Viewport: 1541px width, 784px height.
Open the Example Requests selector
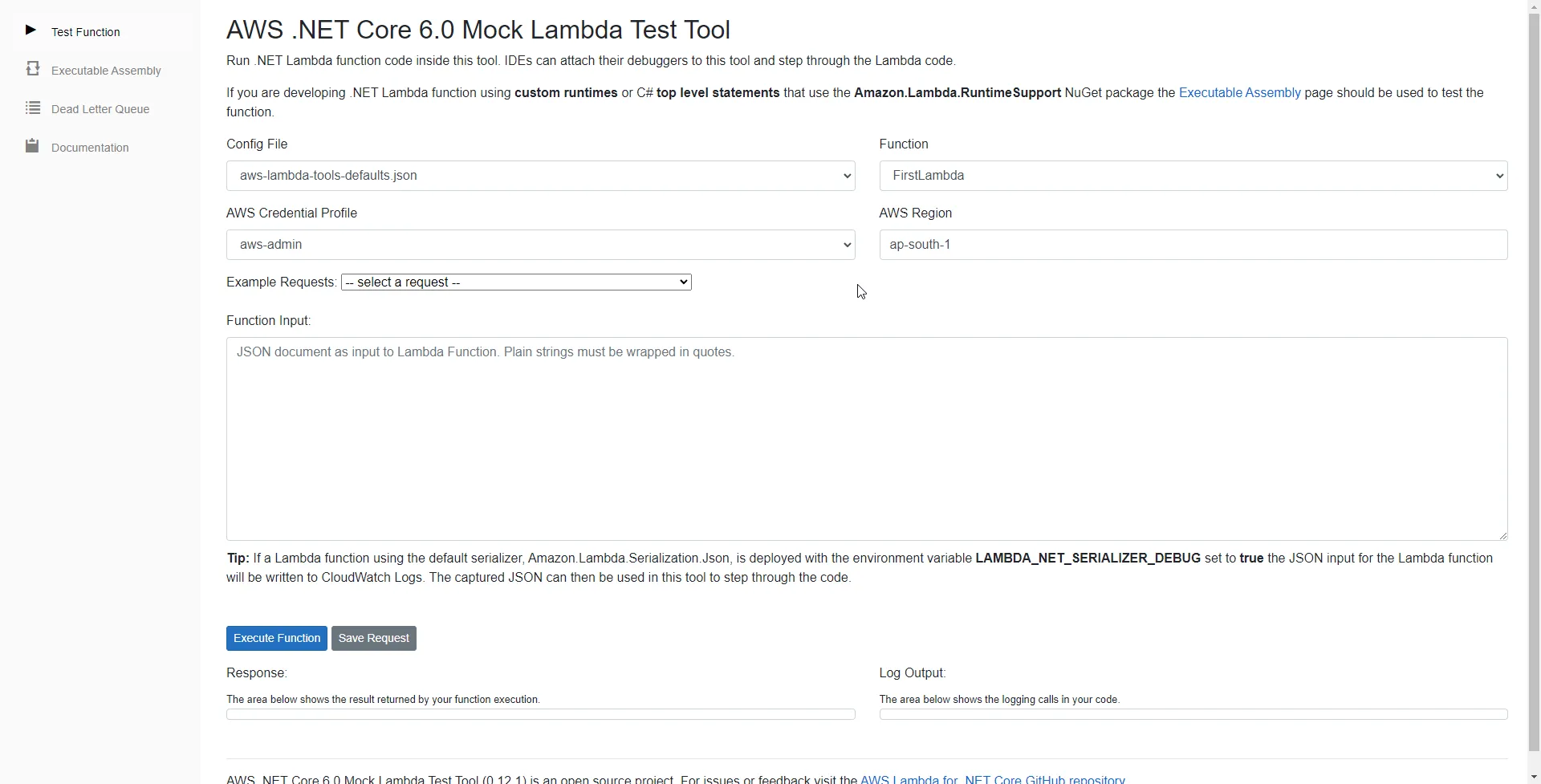point(514,282)
